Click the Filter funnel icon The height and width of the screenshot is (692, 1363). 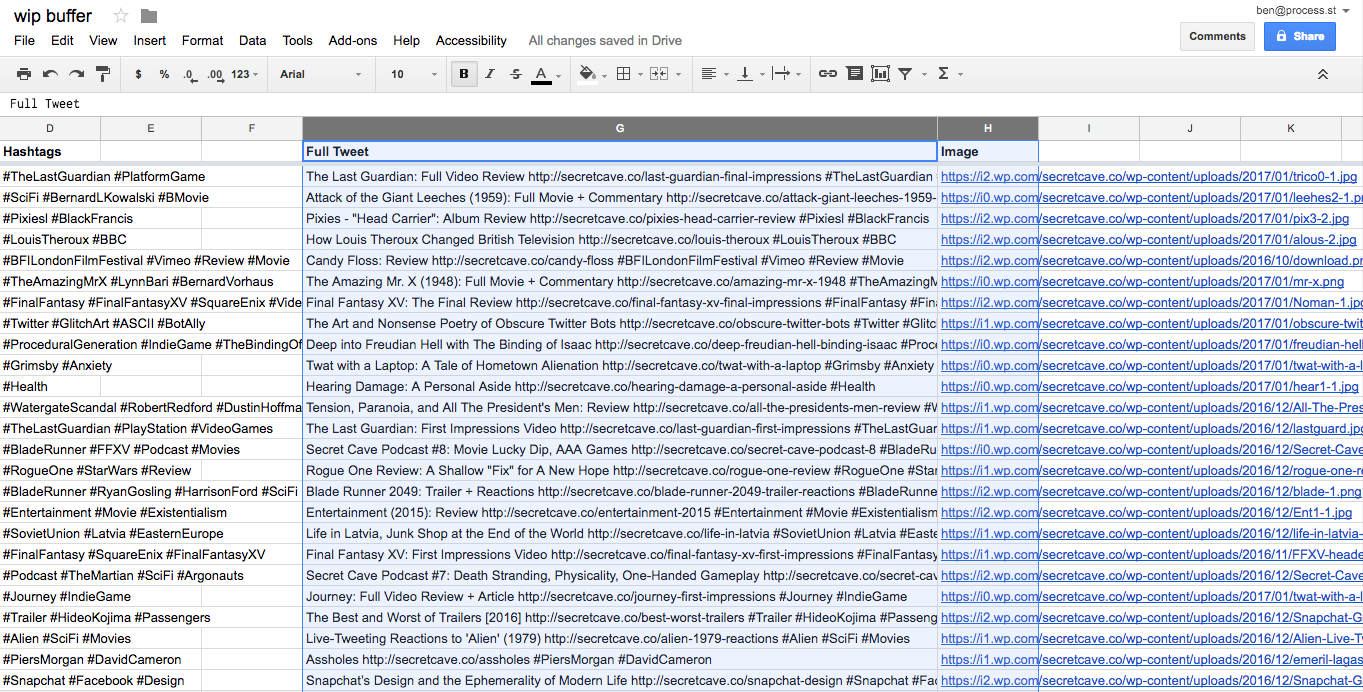(x=905, y=74)
